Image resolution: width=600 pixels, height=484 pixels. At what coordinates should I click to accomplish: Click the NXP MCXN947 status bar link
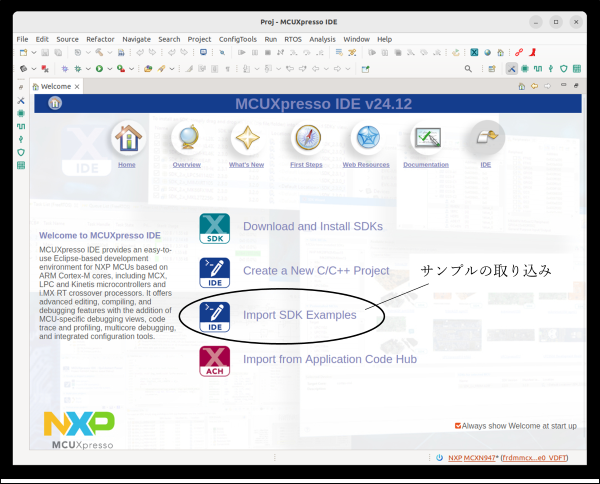(473, 457)
